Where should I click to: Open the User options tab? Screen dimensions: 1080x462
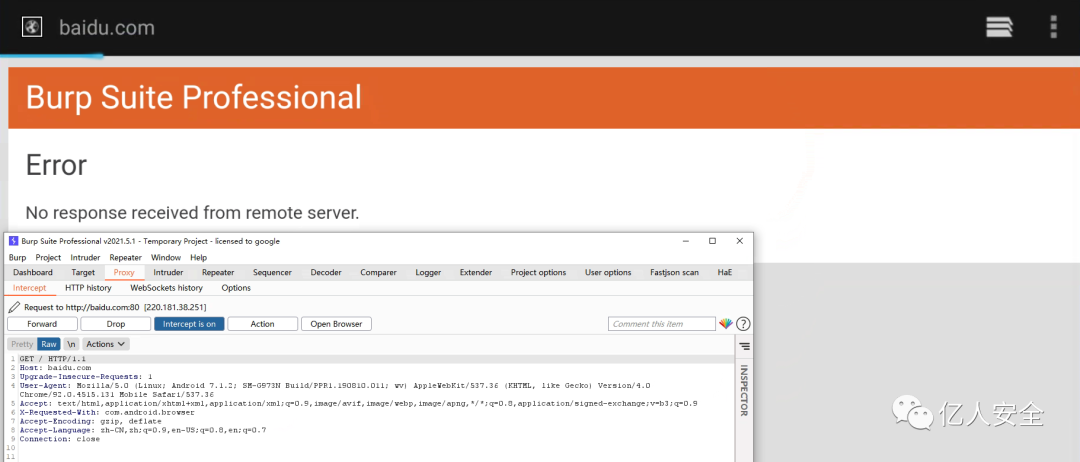click(608, 273)
